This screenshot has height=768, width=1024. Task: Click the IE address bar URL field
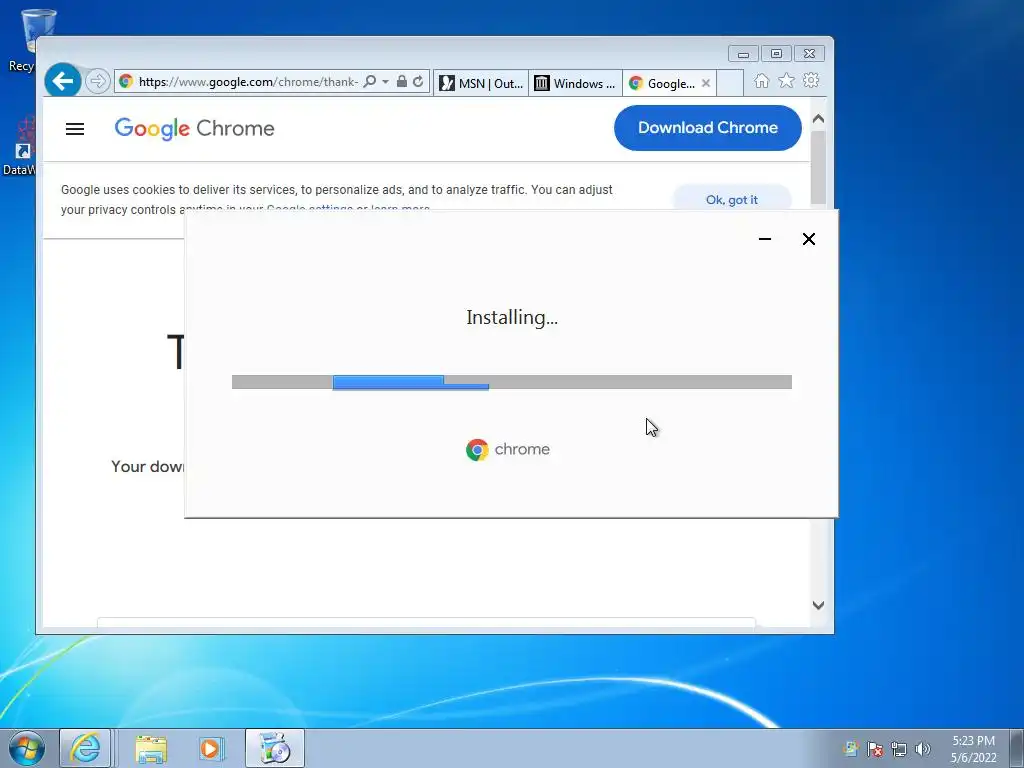click(x=248, y=82)
